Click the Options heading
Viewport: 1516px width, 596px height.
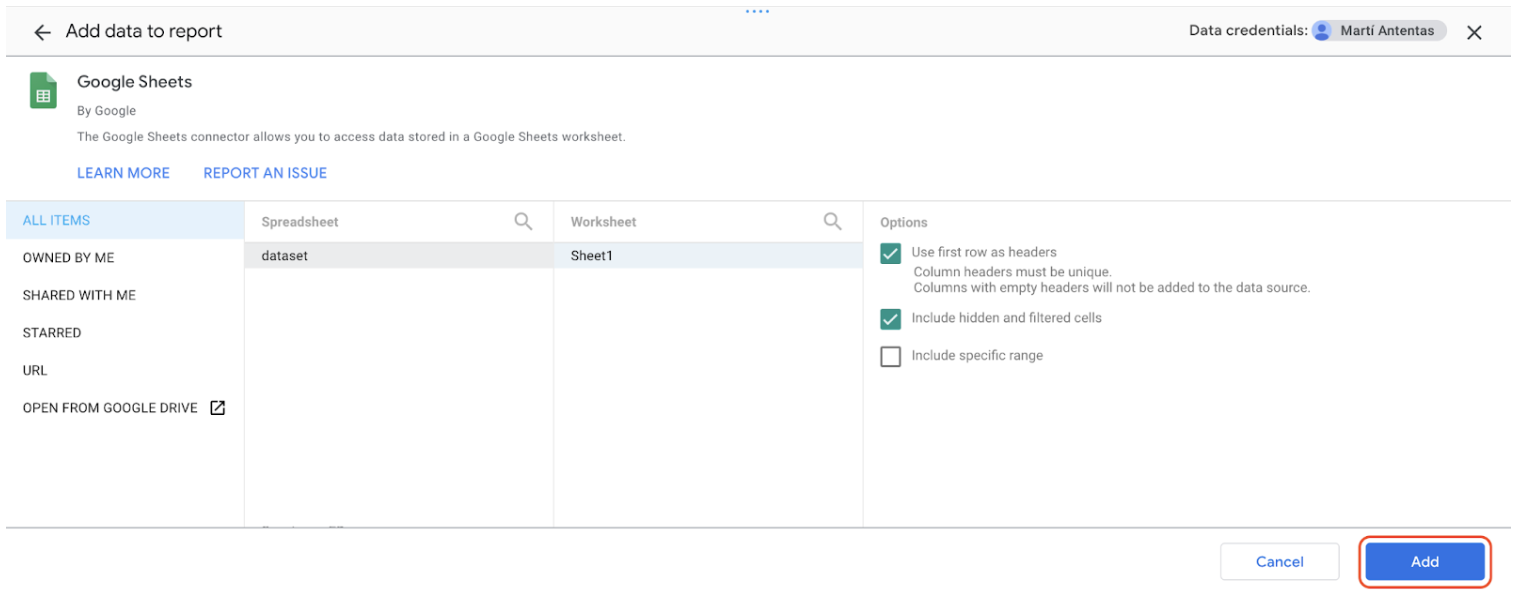click(904, 223)
